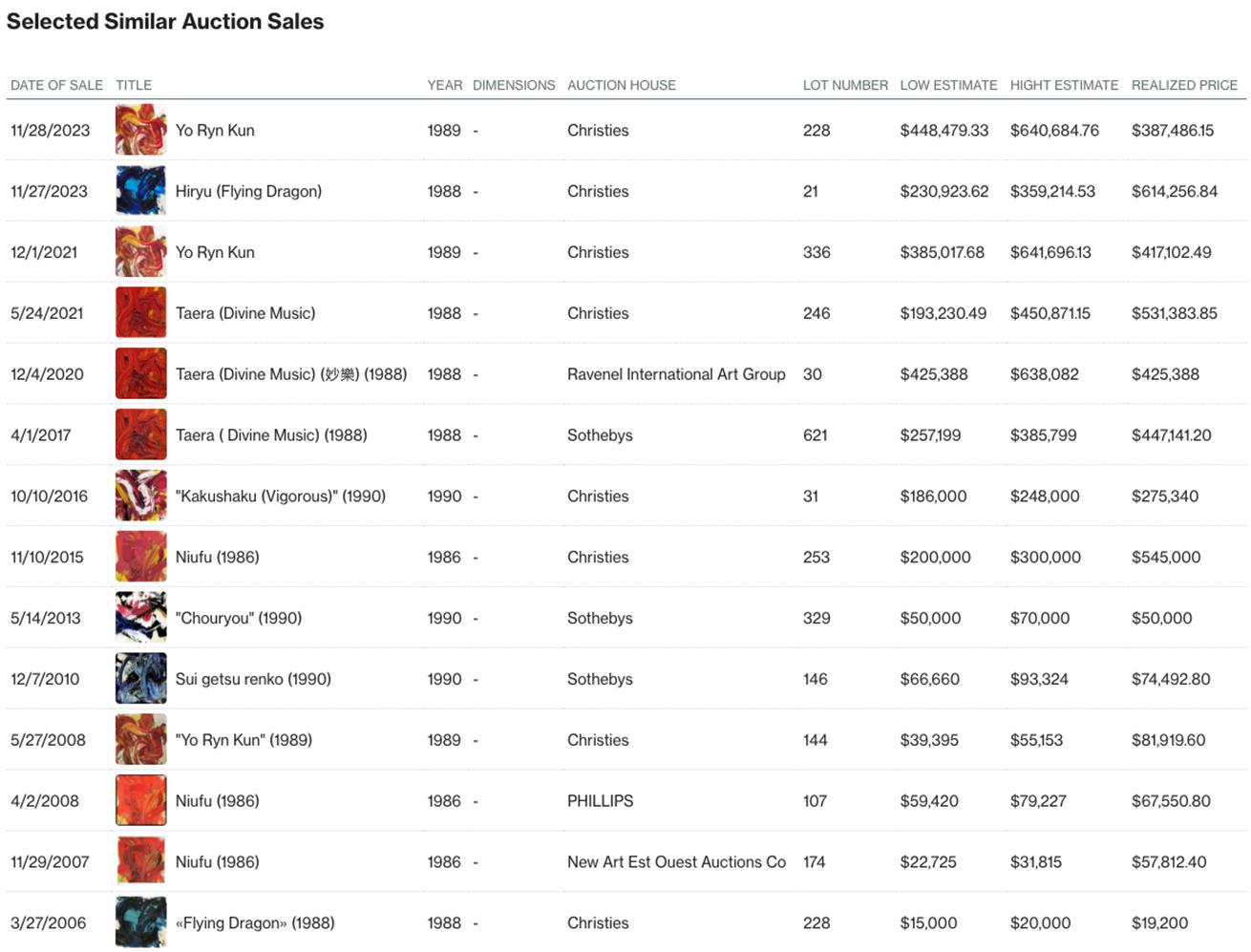Click the YEAR column header
This screenshot has width=1251, height=952.
tap(444, 85)
